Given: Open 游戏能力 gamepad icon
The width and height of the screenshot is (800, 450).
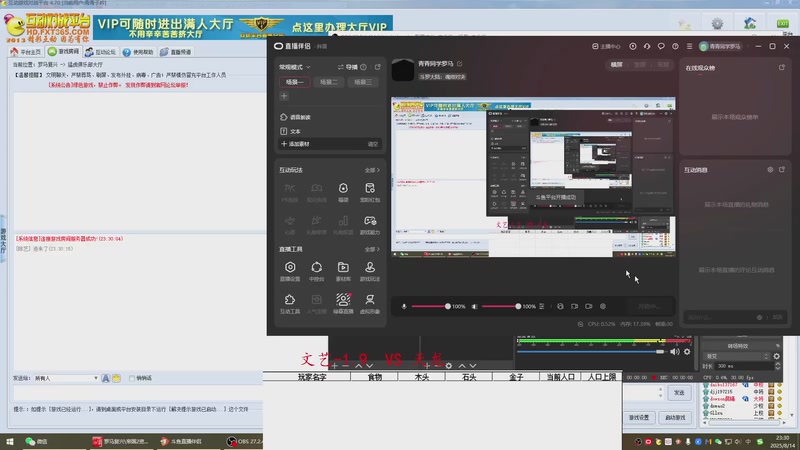Looking at the screenshot, I should tap(370, 224).
